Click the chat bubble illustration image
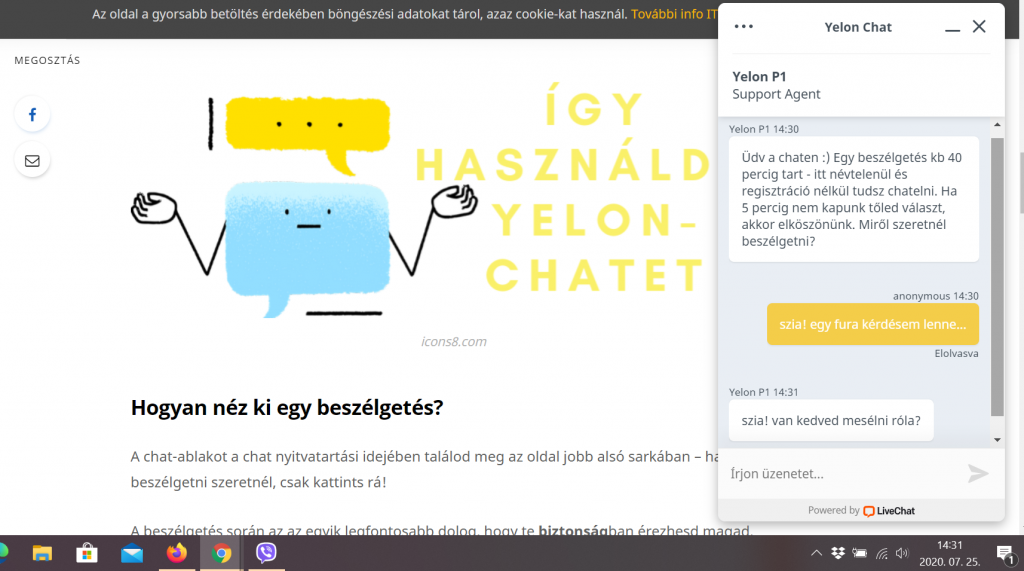 point(305,207)
